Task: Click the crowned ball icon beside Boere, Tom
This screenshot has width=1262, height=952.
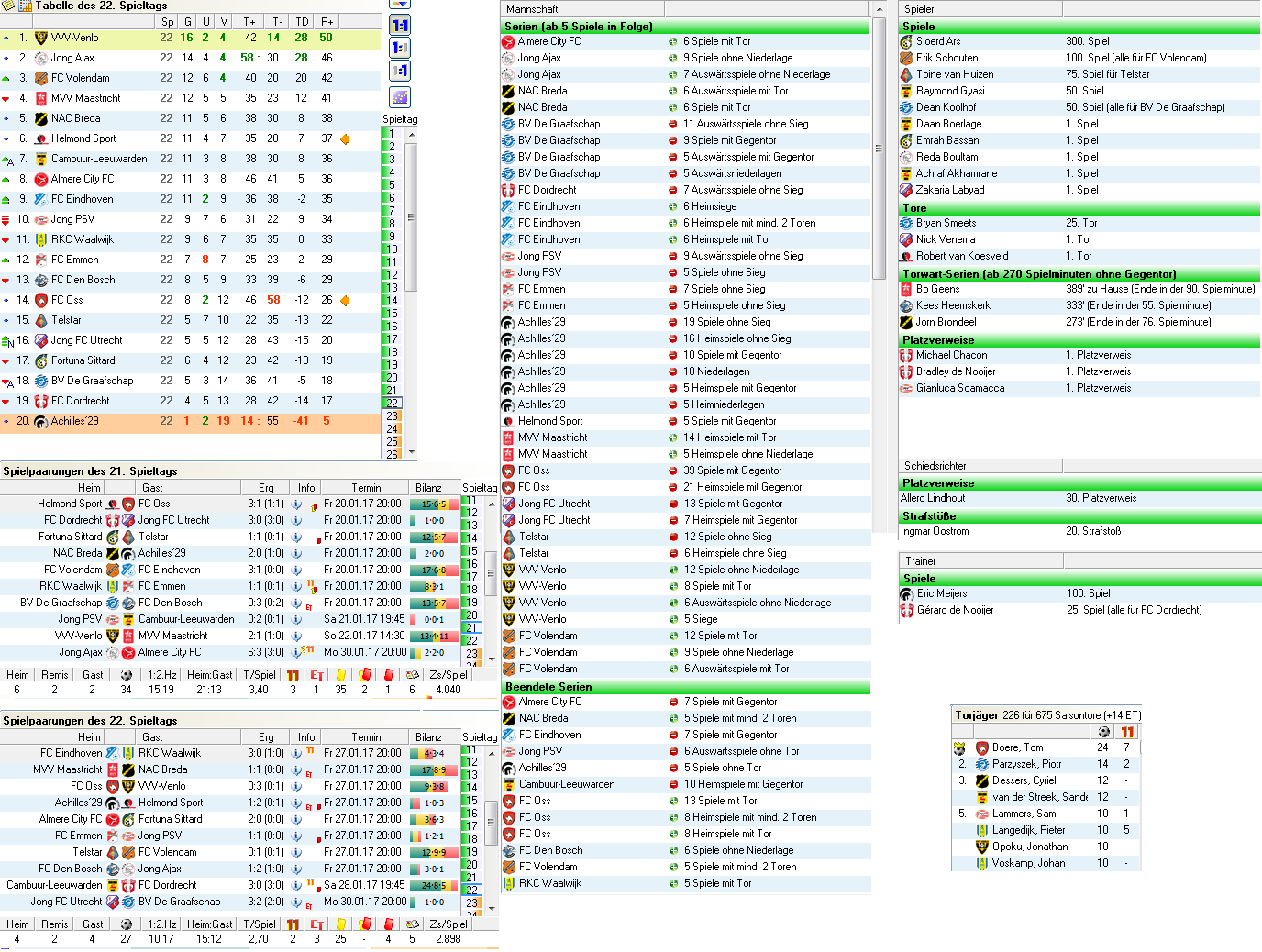Action: coord(959,748)
